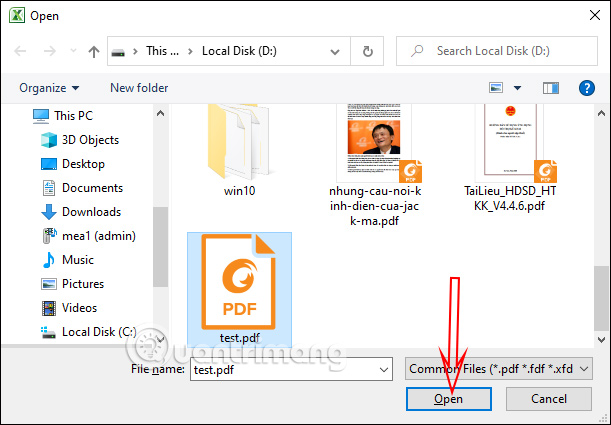The width and height of the screenshot is (611, 425).
Task: Click the 3D Objects cube icon
Action: [49, 140]
